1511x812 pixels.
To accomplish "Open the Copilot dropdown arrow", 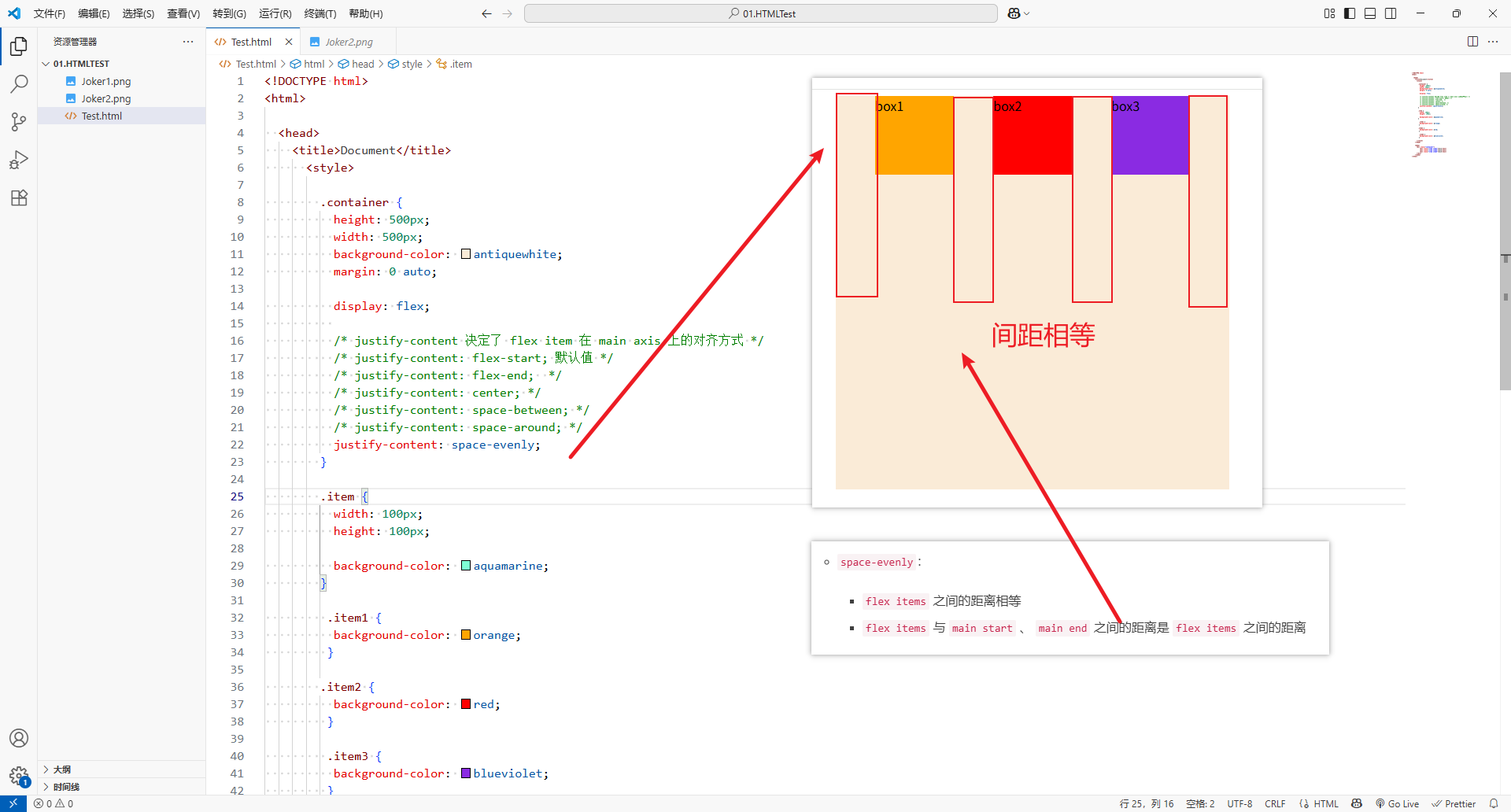I will pos(1027,13).
